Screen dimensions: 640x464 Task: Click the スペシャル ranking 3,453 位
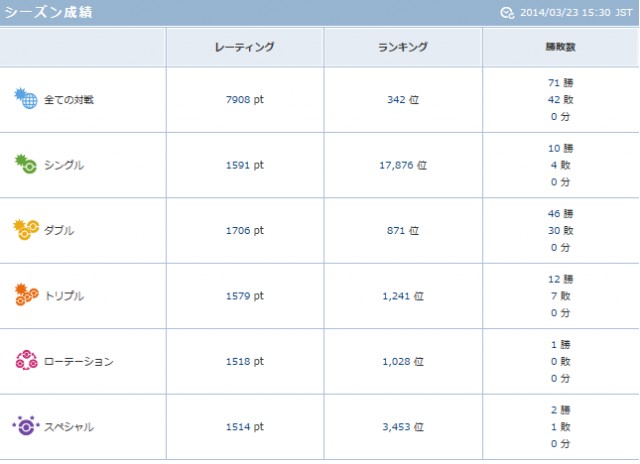coord(403,427)
